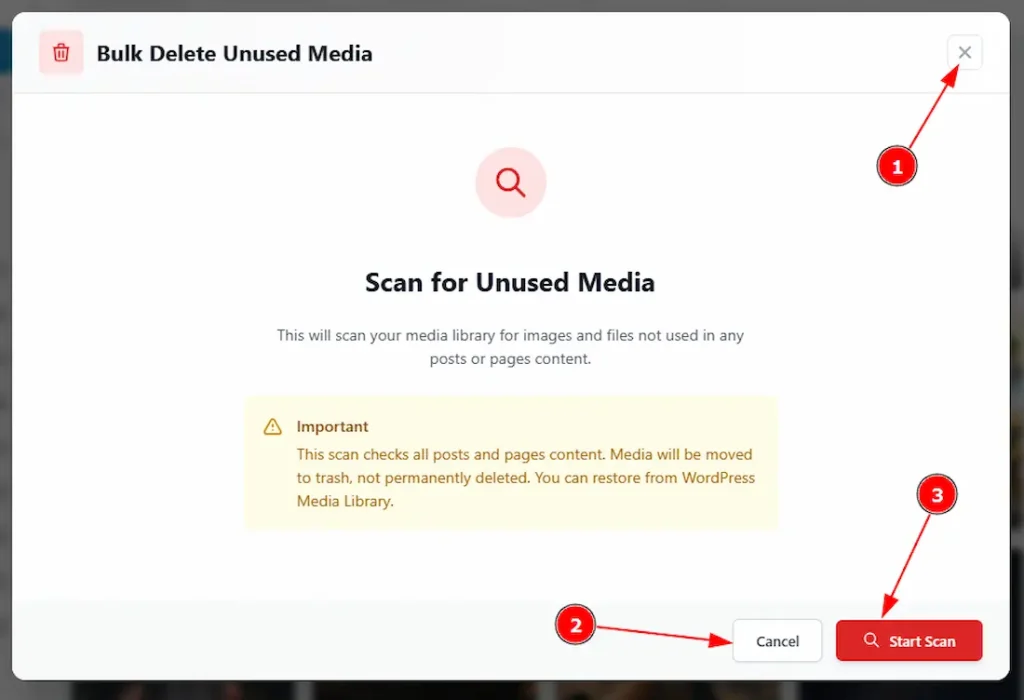The image size is (1024, 700).
Task: Click the numbered badge labeled 1
Action: point(896,167)
